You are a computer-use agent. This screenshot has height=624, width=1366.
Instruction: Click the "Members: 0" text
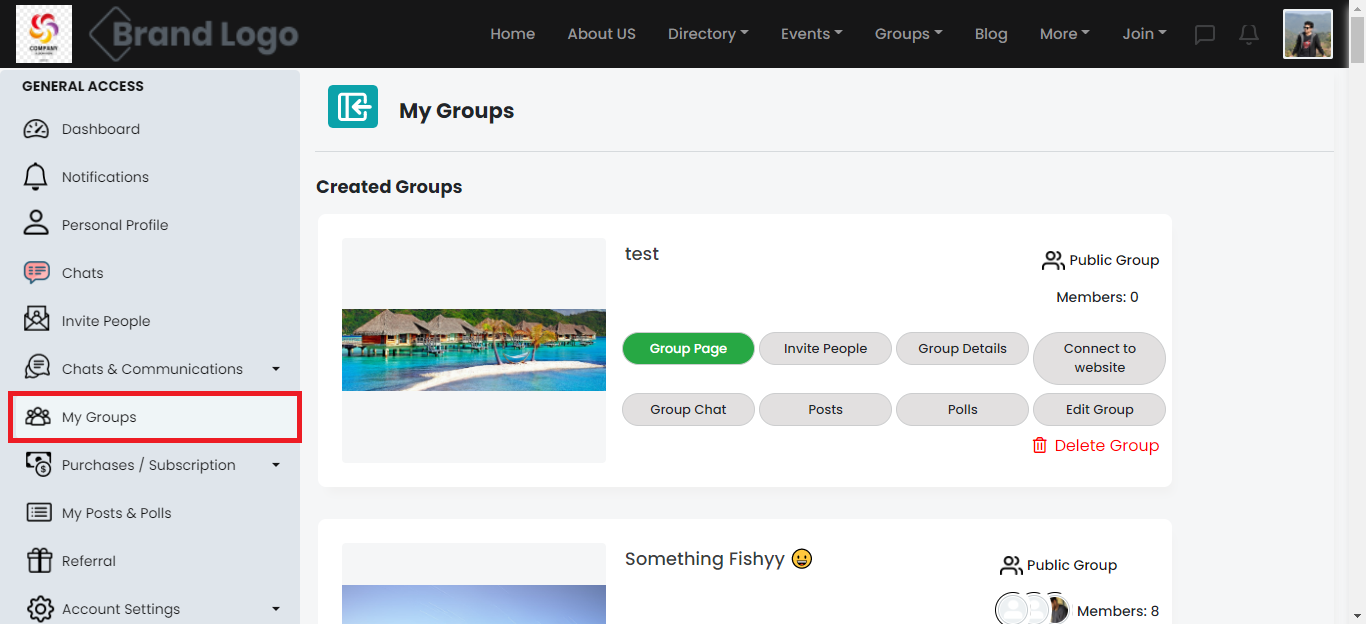click(x=1097, y=297)
